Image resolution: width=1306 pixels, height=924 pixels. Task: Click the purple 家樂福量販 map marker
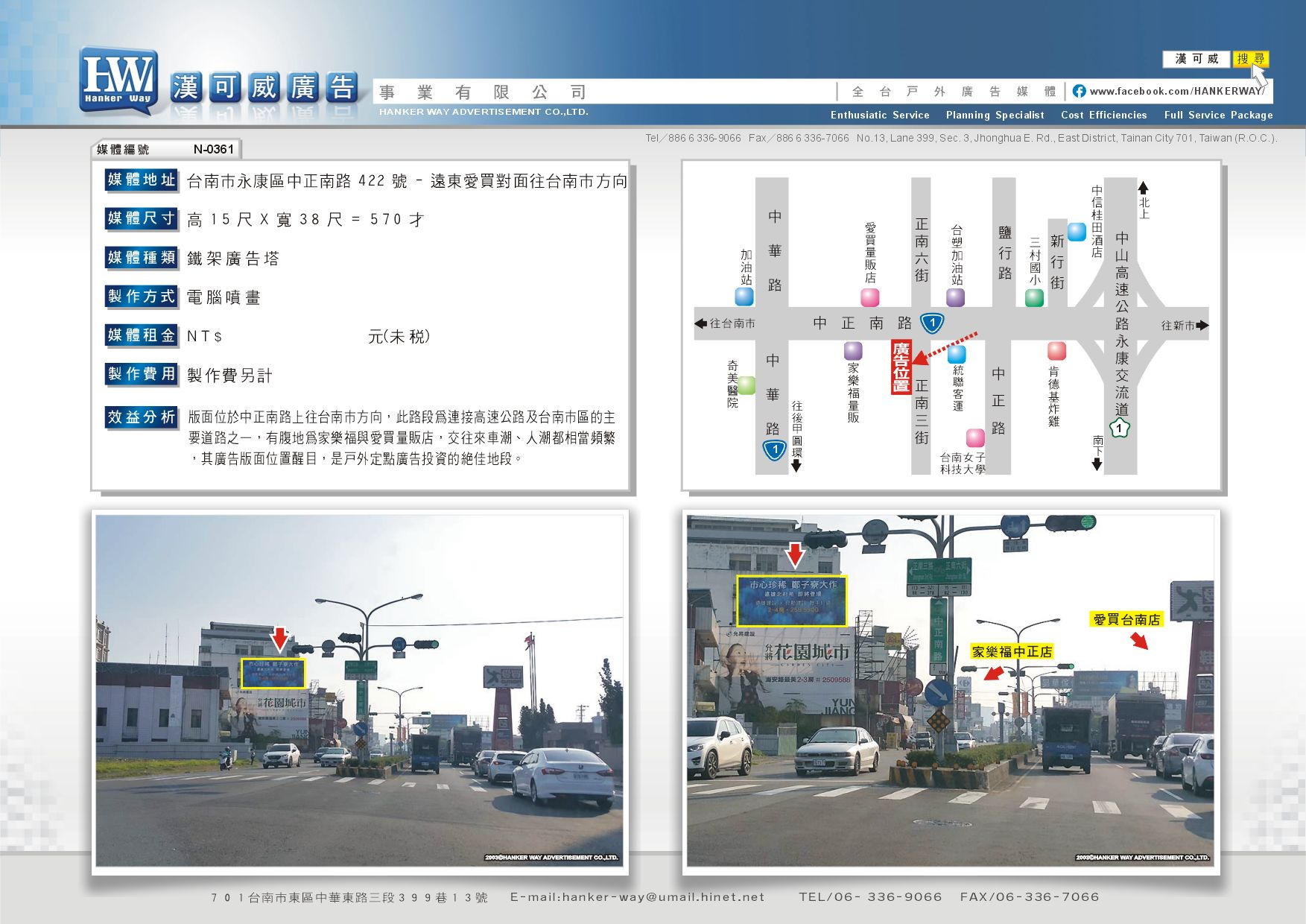(853, 350)
